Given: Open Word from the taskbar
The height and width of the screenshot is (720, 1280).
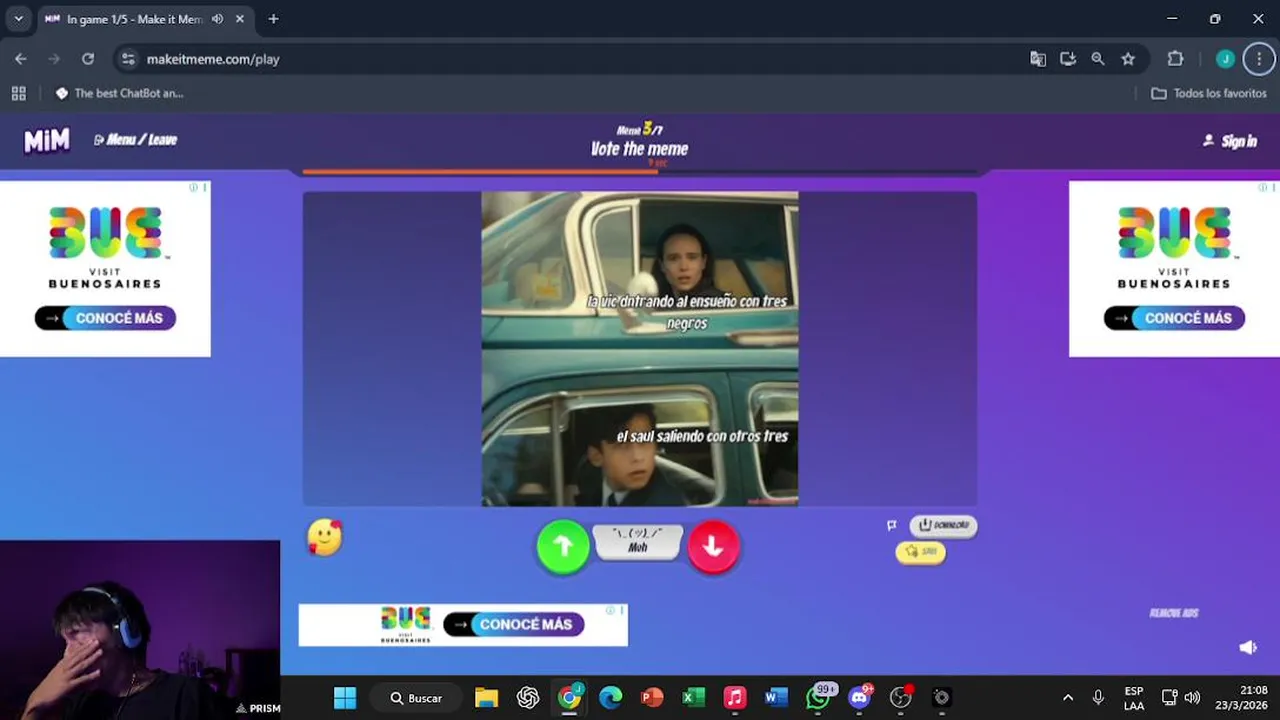Looking at the screenshot, I should pos(776,698).
